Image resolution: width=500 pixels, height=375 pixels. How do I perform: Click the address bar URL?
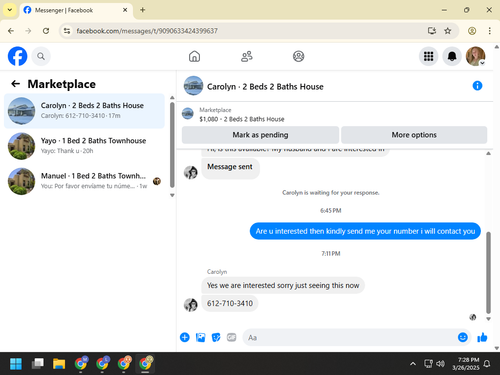pos(147,31)
